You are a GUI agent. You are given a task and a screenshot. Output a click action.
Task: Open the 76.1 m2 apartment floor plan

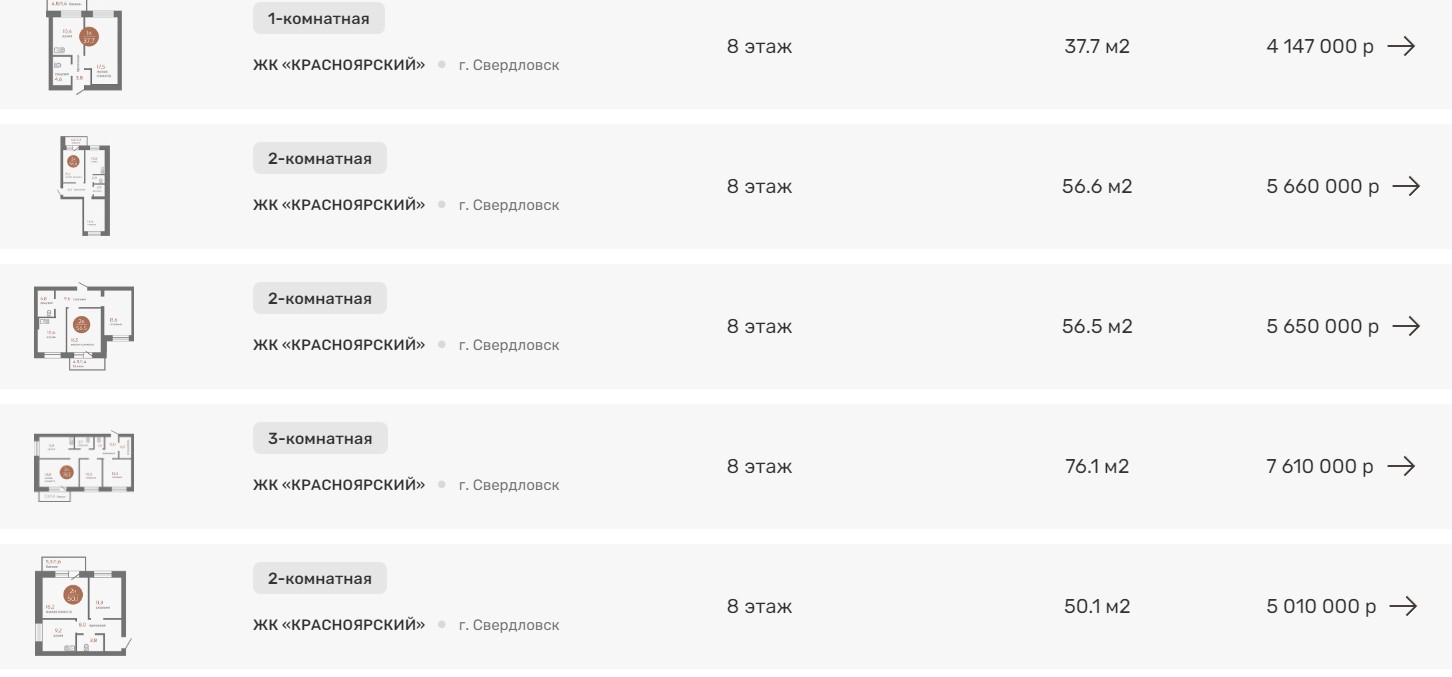coord(84,467)
